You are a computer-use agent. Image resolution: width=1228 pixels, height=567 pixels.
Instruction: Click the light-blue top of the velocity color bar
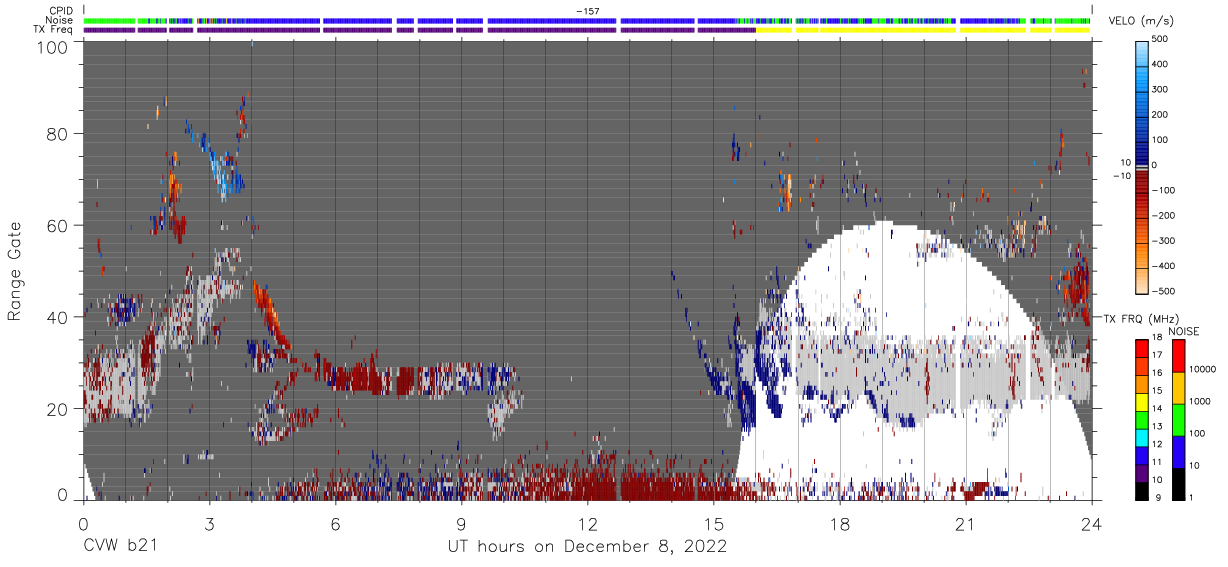click(x=1141, y=52)
